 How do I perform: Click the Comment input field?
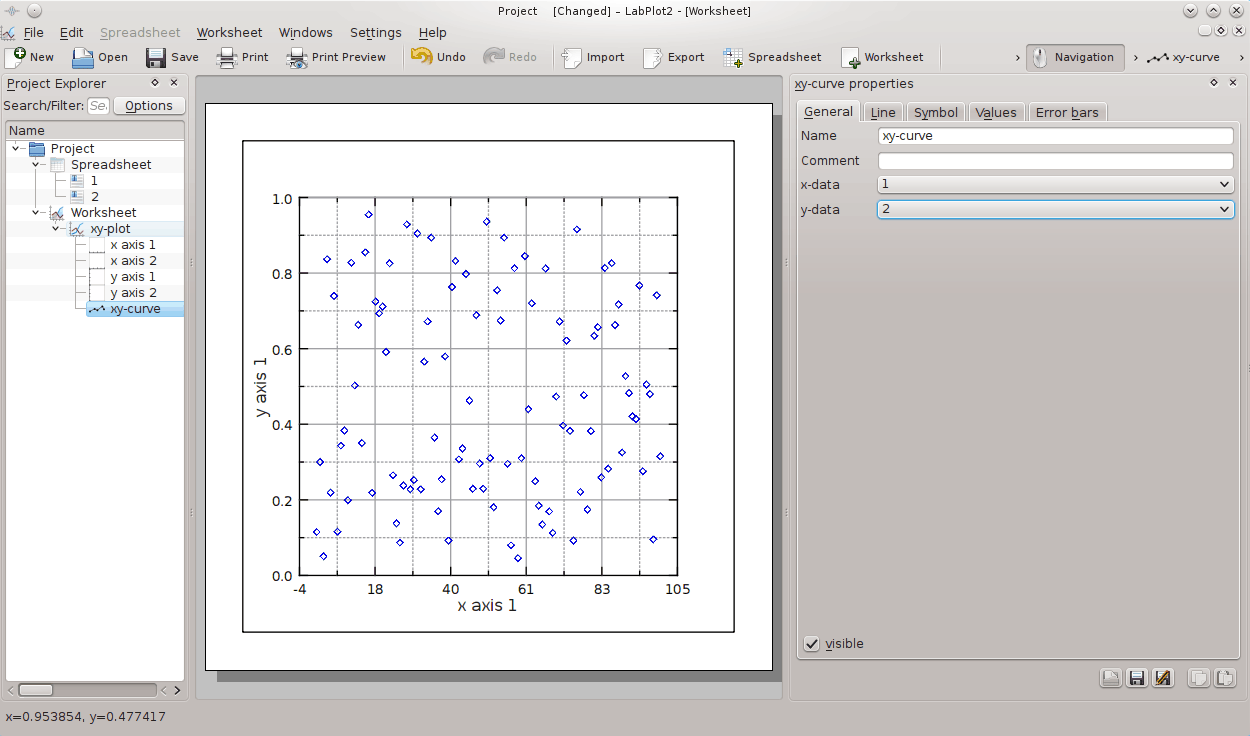point(1055,160)
